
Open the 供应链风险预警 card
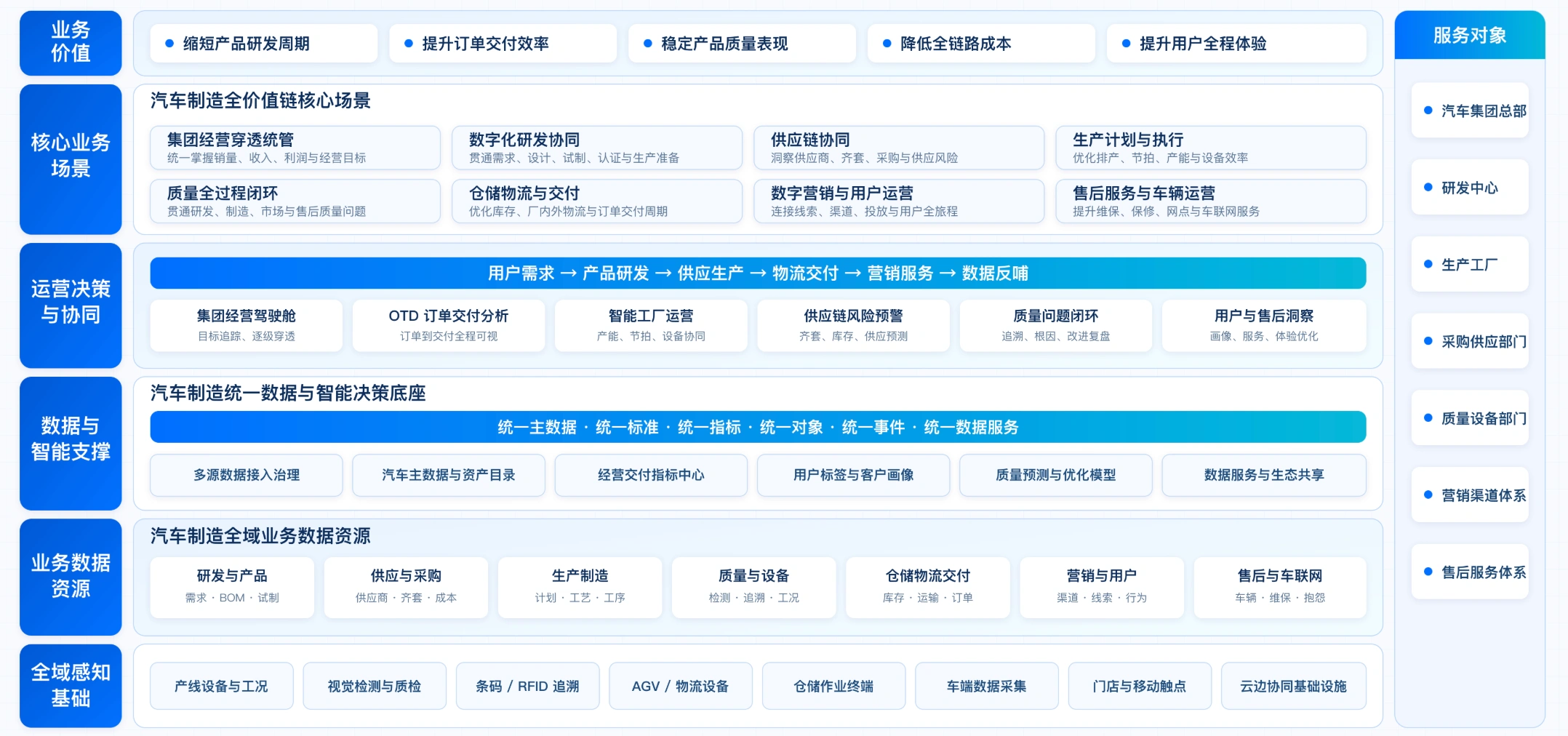[x=853, y=325]
